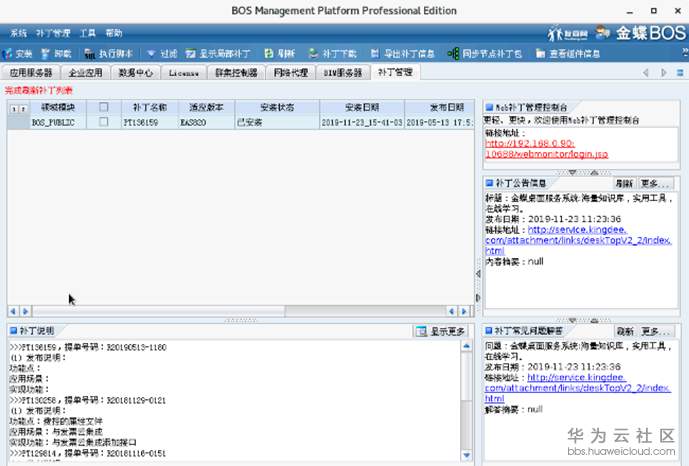This screenshot has height=466, width=689.
Task: Click down arrow of 补丁说明 scrollbar
Action: tap(466, 455)
